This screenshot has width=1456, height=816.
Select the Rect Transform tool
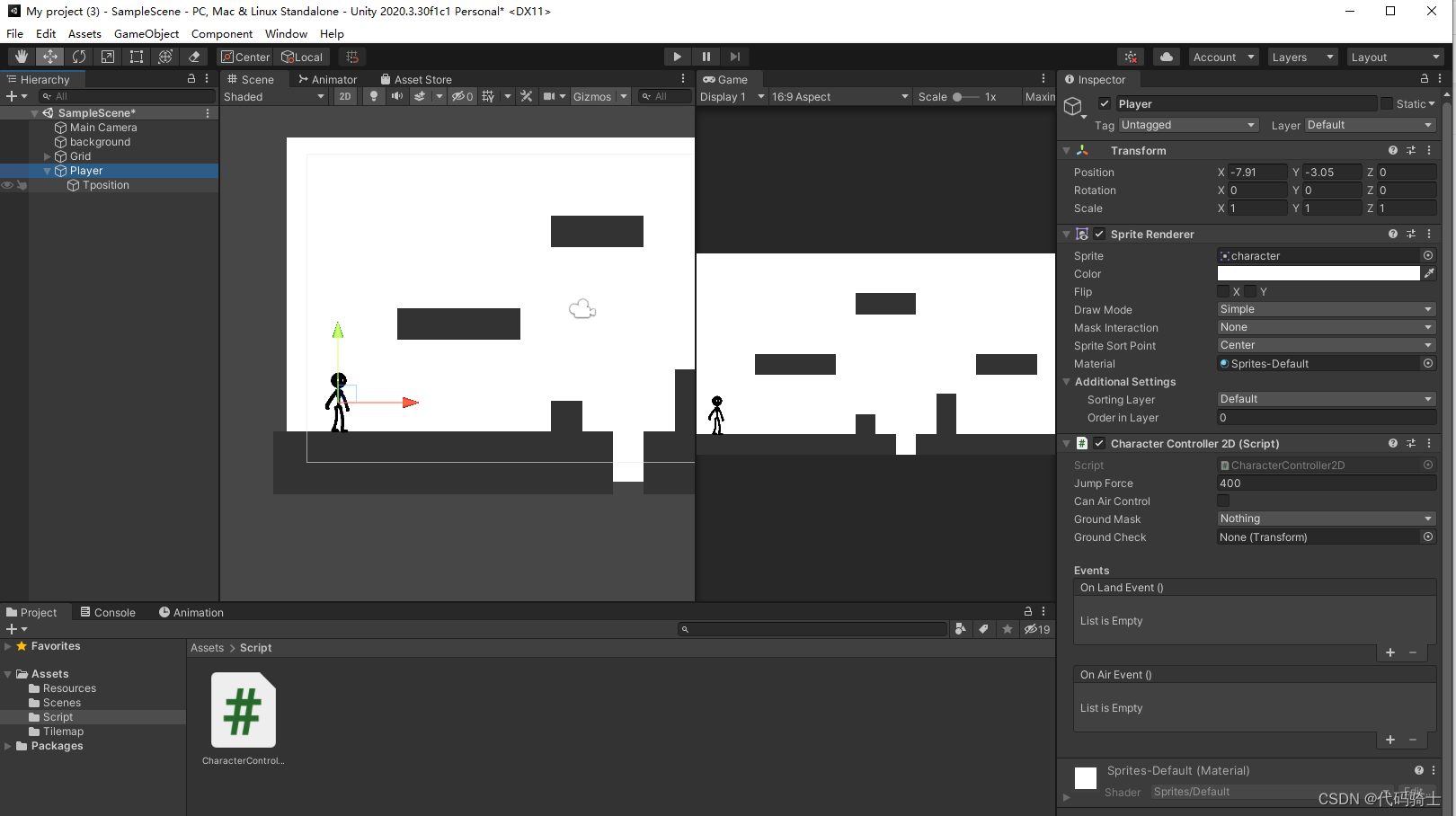click(136, 56)
